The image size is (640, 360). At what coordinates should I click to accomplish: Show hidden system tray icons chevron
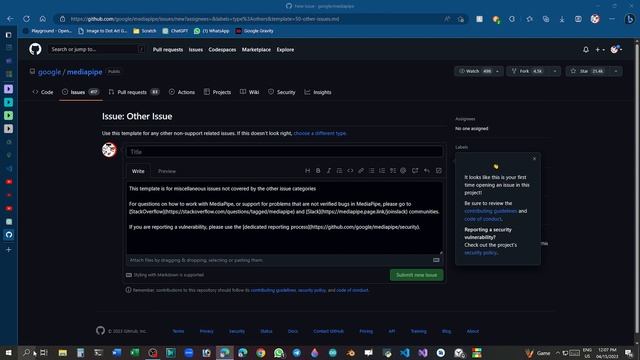(x=557, y=353)
